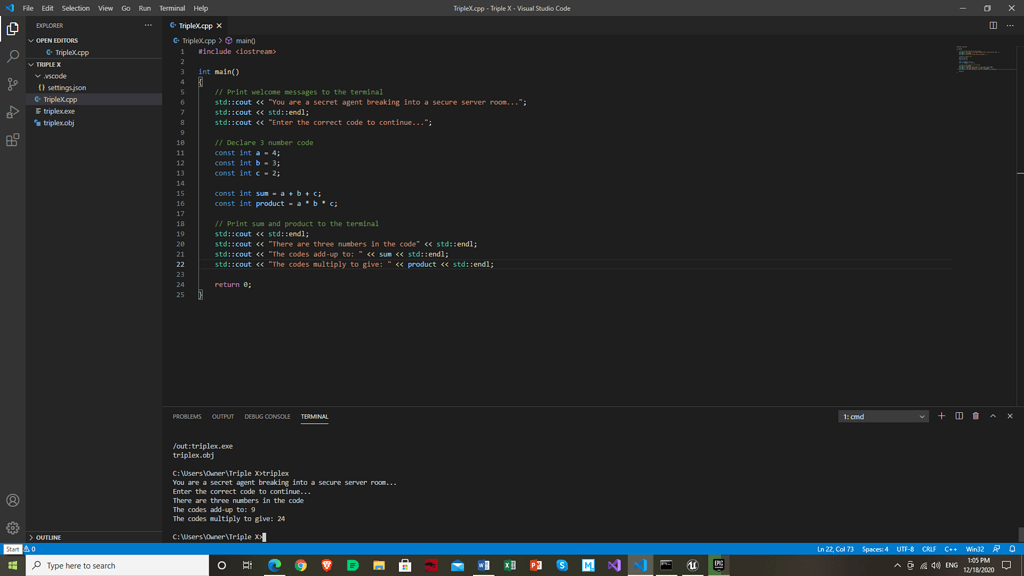Maximize the panel with the chevron toggle
Viewport: 1024px width, 576px height.
click(992, 416)
